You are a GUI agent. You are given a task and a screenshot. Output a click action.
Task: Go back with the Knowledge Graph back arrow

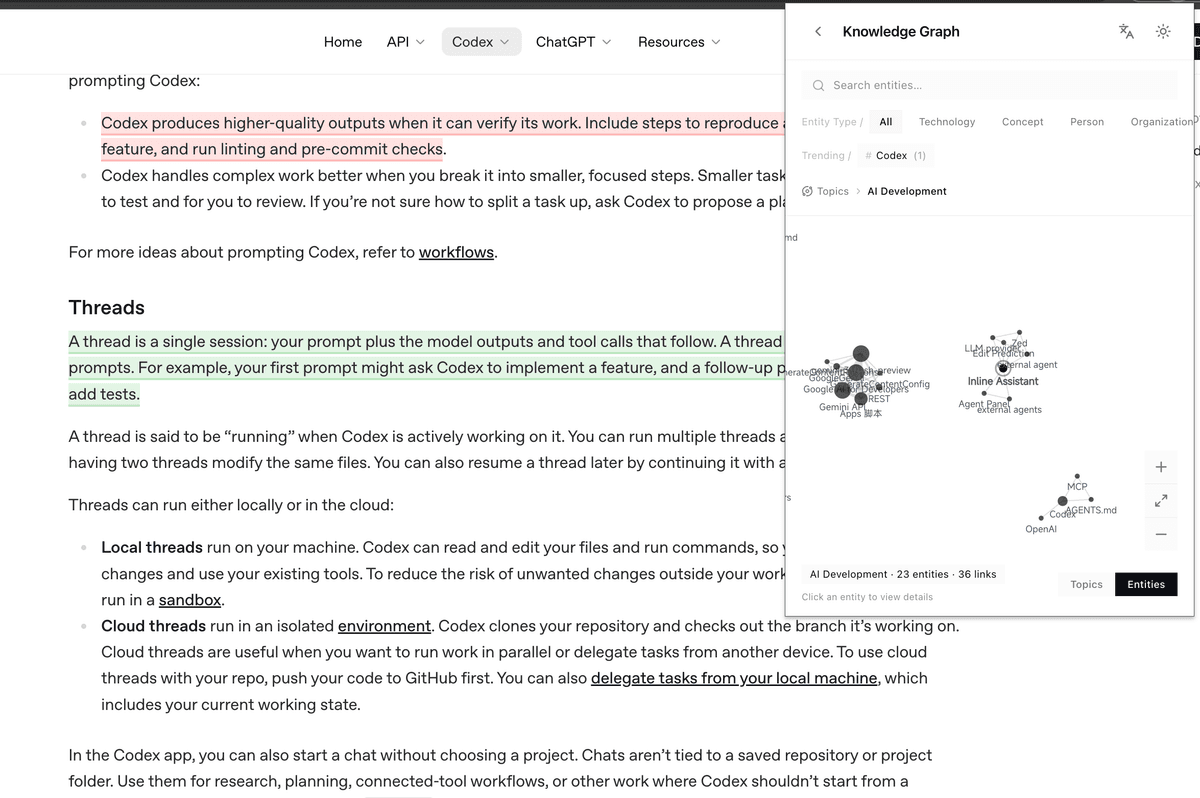point(818,32)
